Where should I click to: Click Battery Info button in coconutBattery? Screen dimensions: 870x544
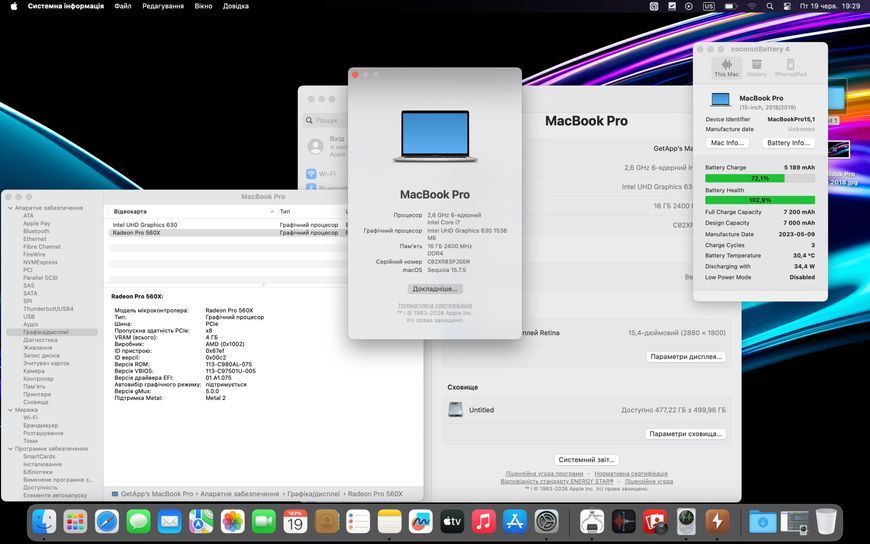pyautogui.click(x=788, y=143)
